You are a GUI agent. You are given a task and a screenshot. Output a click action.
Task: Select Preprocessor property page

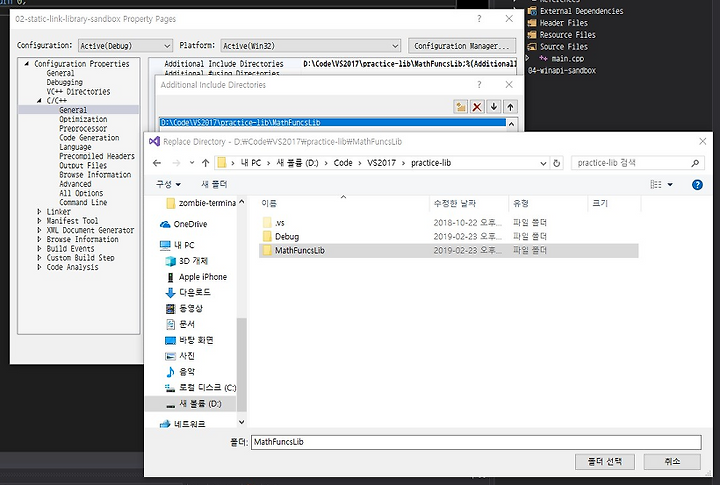tap(83, 129)
